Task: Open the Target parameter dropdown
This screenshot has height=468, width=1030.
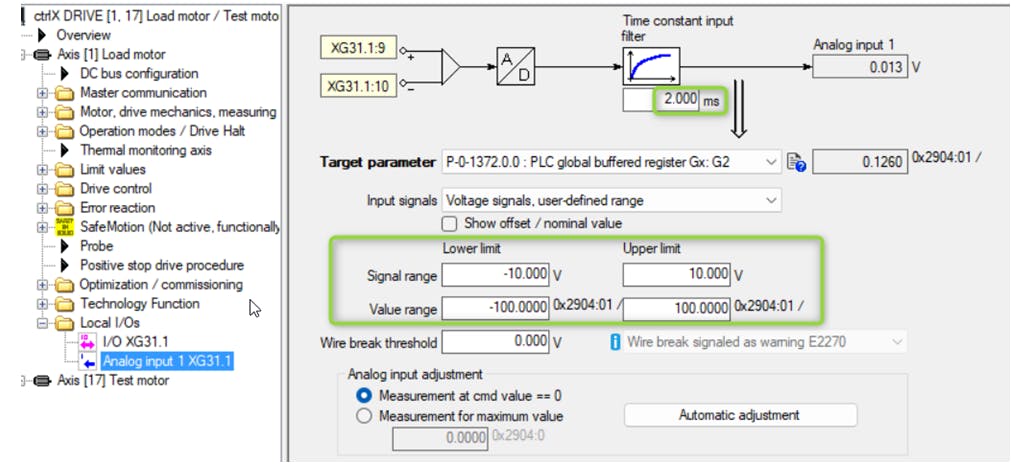Action: [x=769, y=161]
